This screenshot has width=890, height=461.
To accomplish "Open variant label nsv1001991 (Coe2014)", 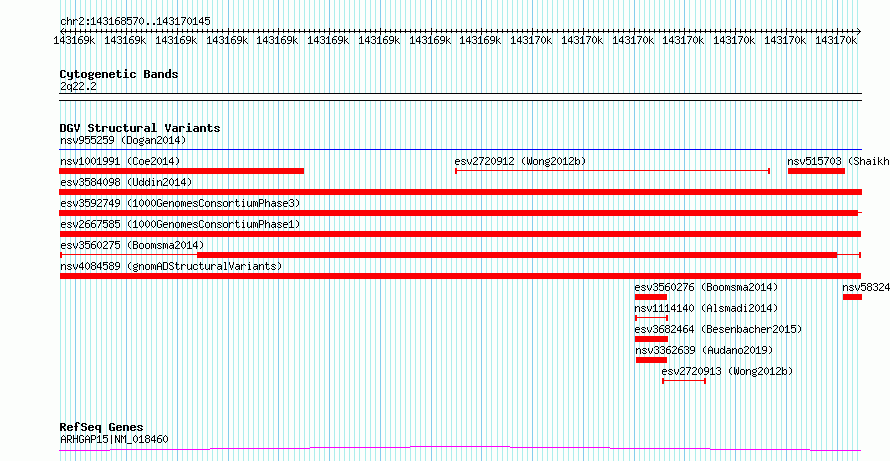I will point(120,161).
